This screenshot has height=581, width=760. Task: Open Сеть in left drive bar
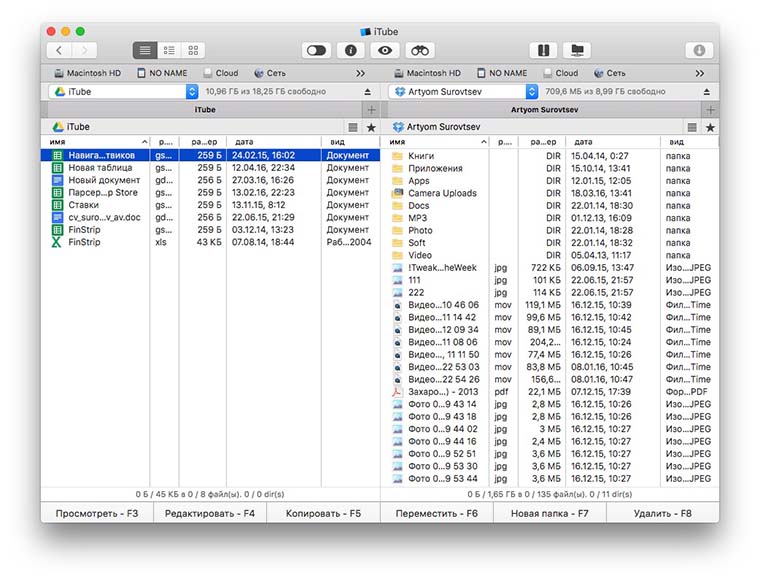coord(270,73)
